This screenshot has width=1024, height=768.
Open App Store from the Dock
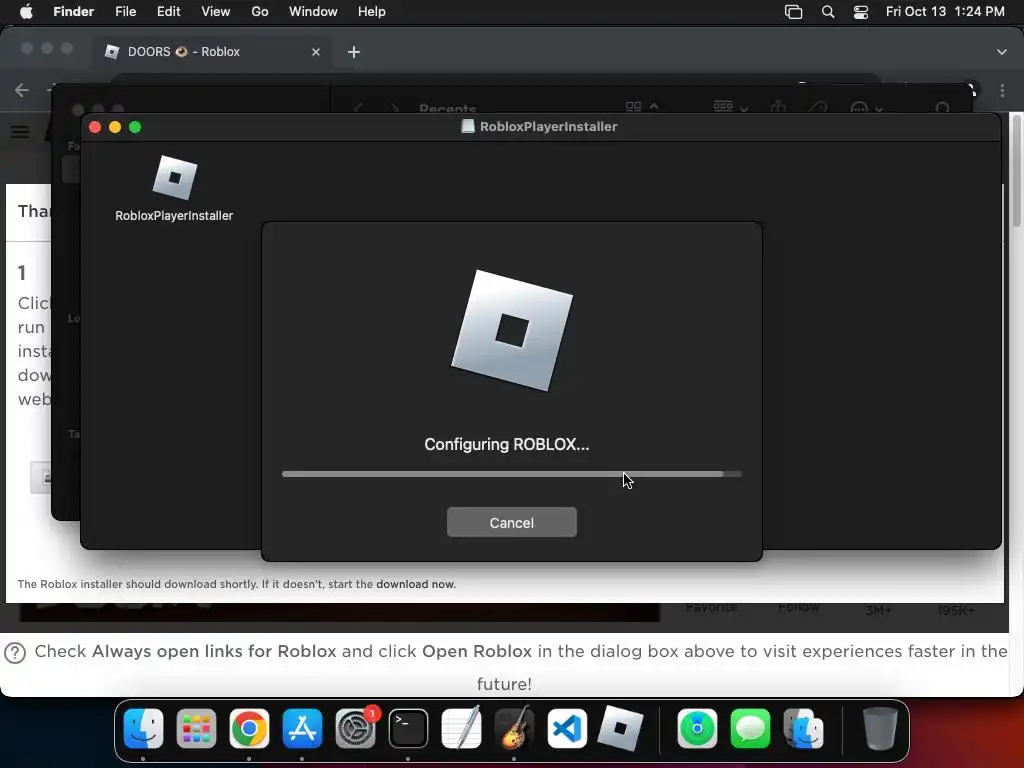302,728
